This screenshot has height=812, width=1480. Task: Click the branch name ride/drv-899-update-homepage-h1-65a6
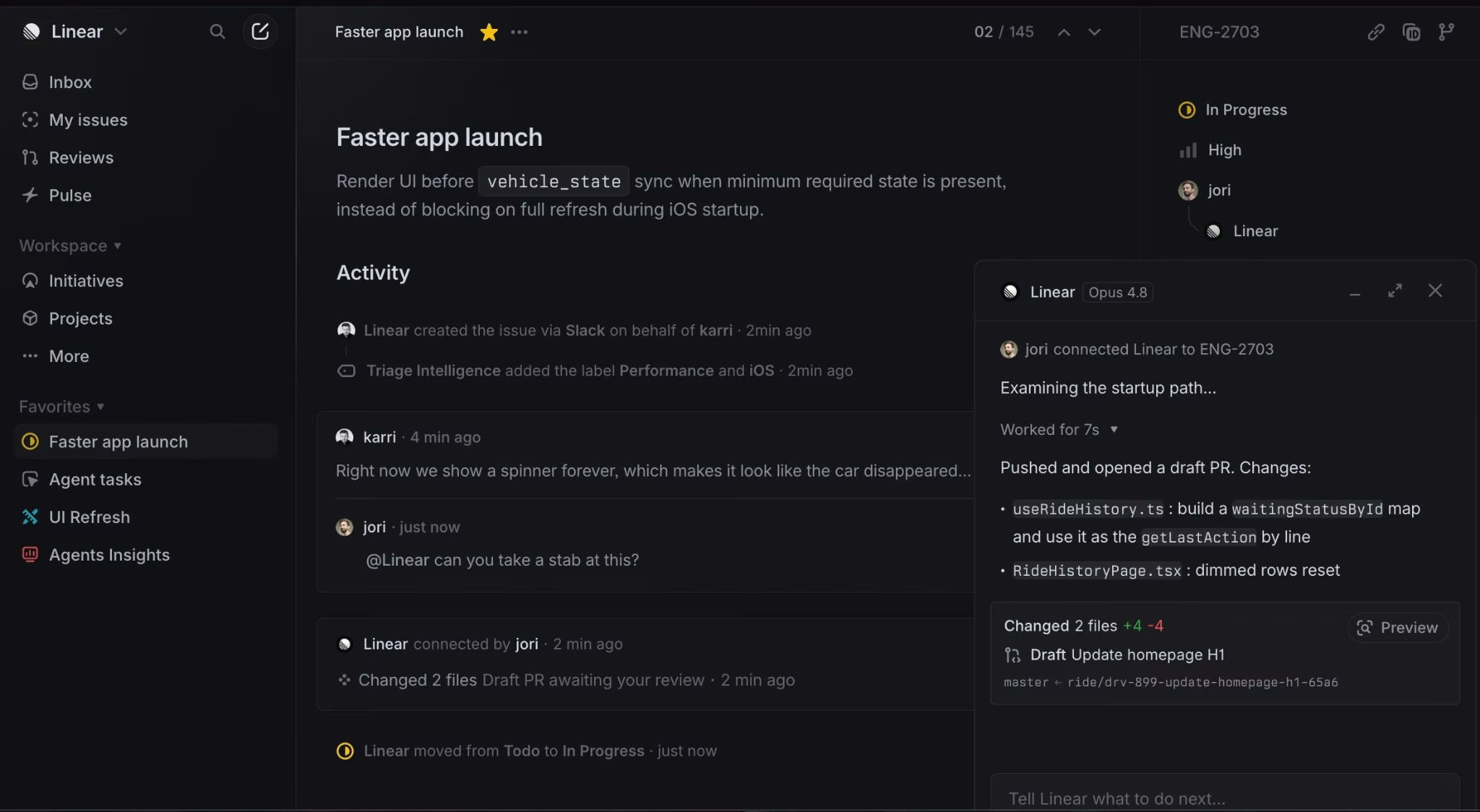[1202, 683]
